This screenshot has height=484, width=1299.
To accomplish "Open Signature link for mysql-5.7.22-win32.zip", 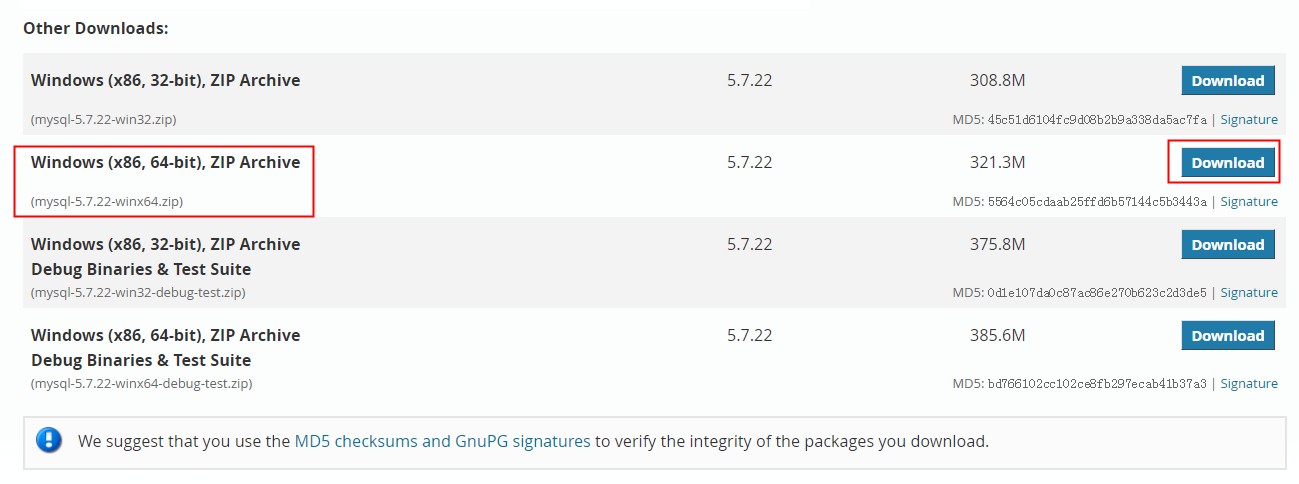I will (x=1249, y=120).
